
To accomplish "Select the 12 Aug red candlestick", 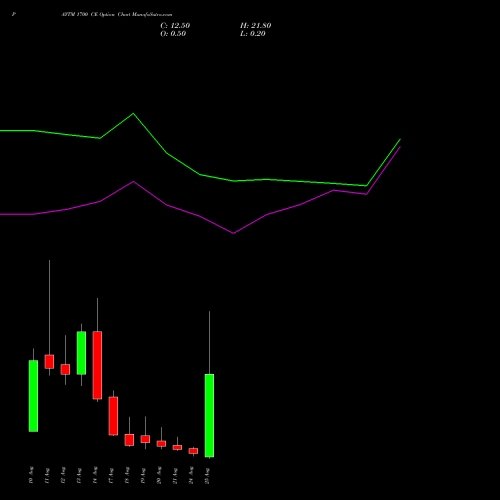I will pyautogui.click(x=65, y=369).
